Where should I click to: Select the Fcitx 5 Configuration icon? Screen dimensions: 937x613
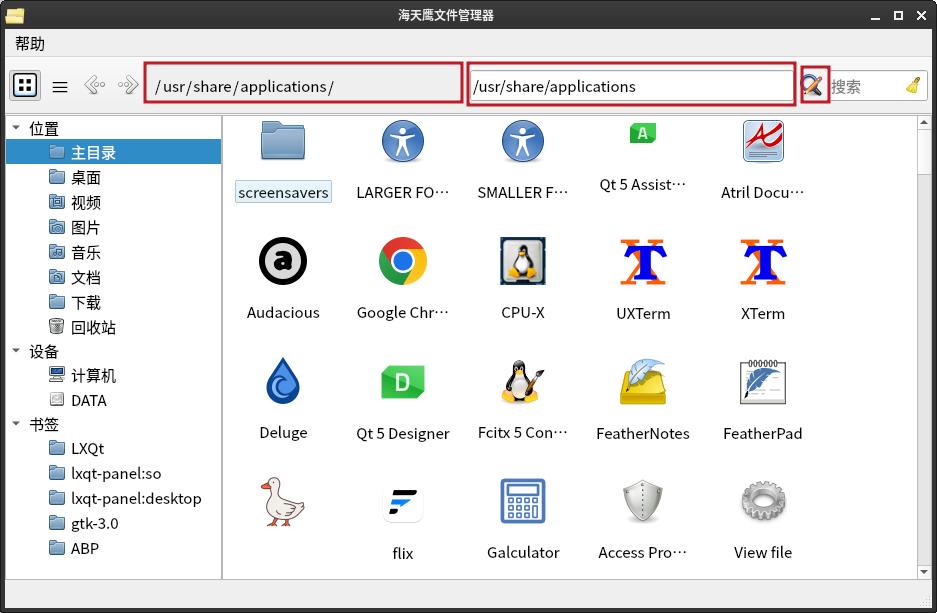[523, 381]
